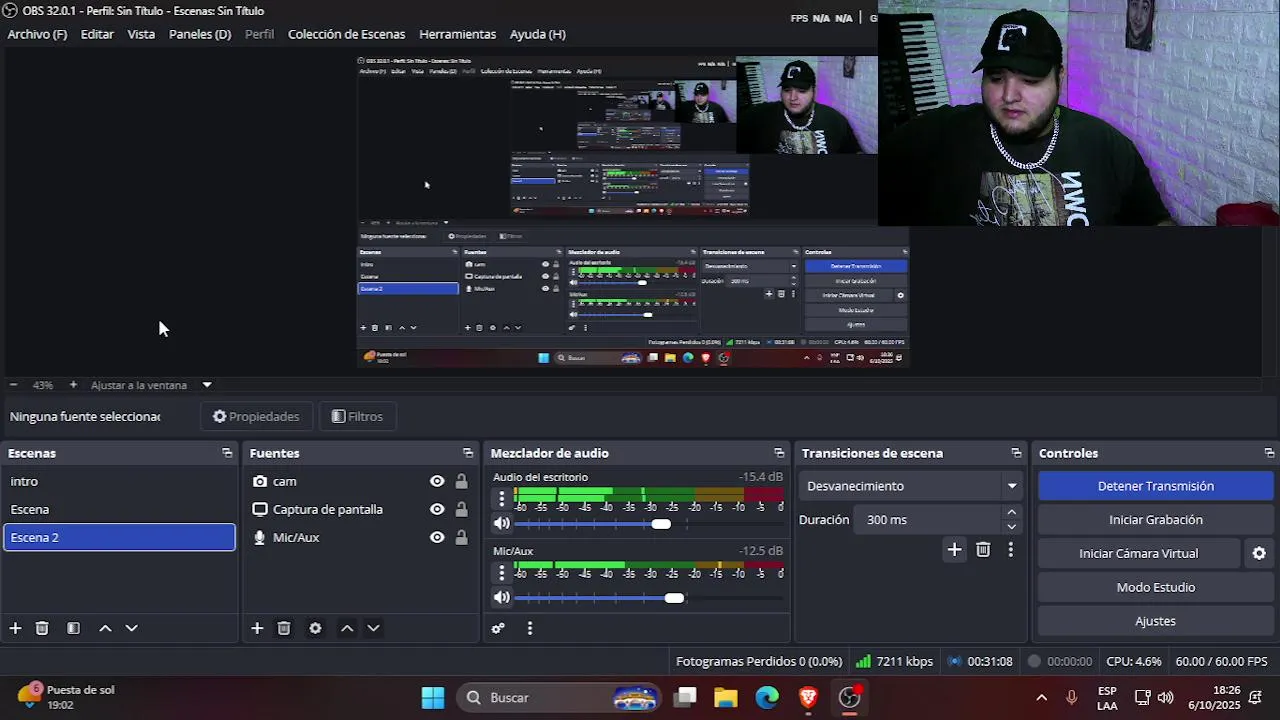Open Ayuda (H) menu
This screenshot has width=1280, height=720.
click(538, 34)
